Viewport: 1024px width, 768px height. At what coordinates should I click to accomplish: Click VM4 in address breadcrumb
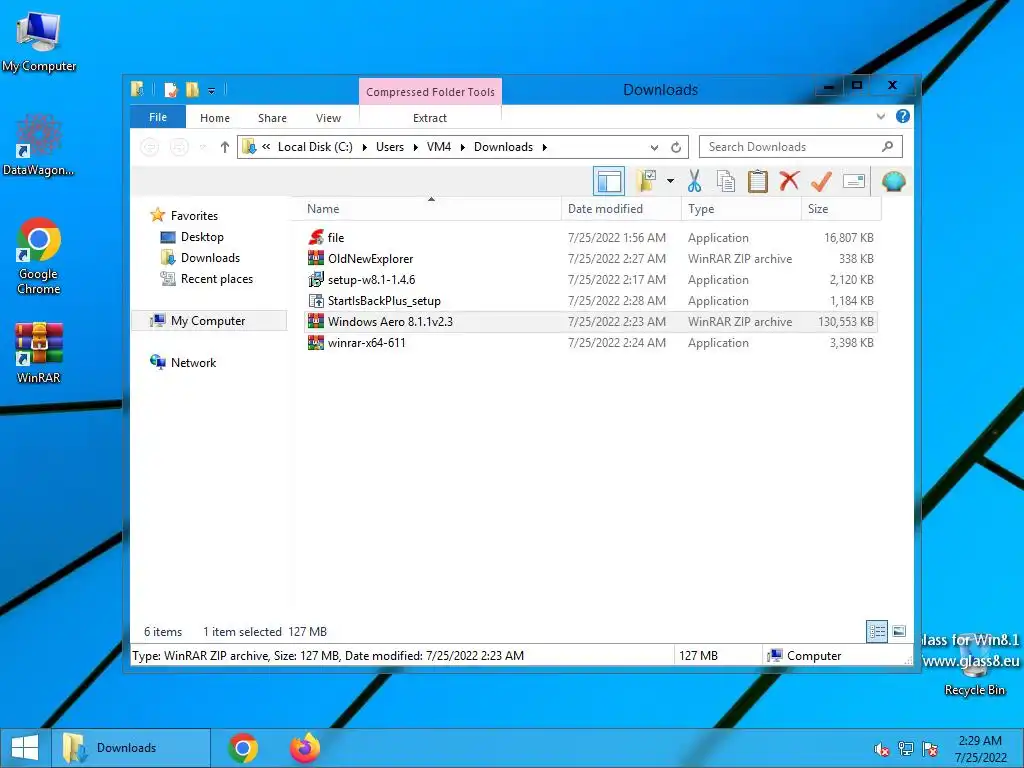[x=439, y=147]
